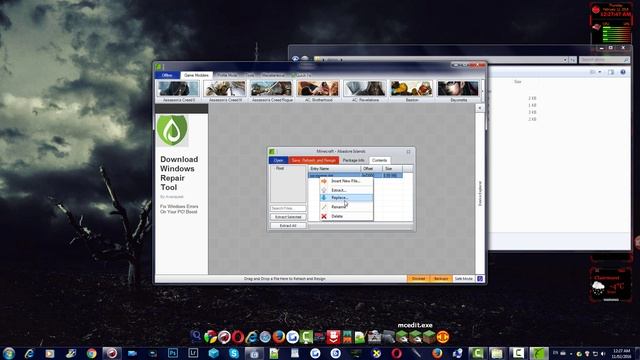Screen dimensions: 640x360
Task: Open Google Chrome from the dock
Action: click(210, 337)
